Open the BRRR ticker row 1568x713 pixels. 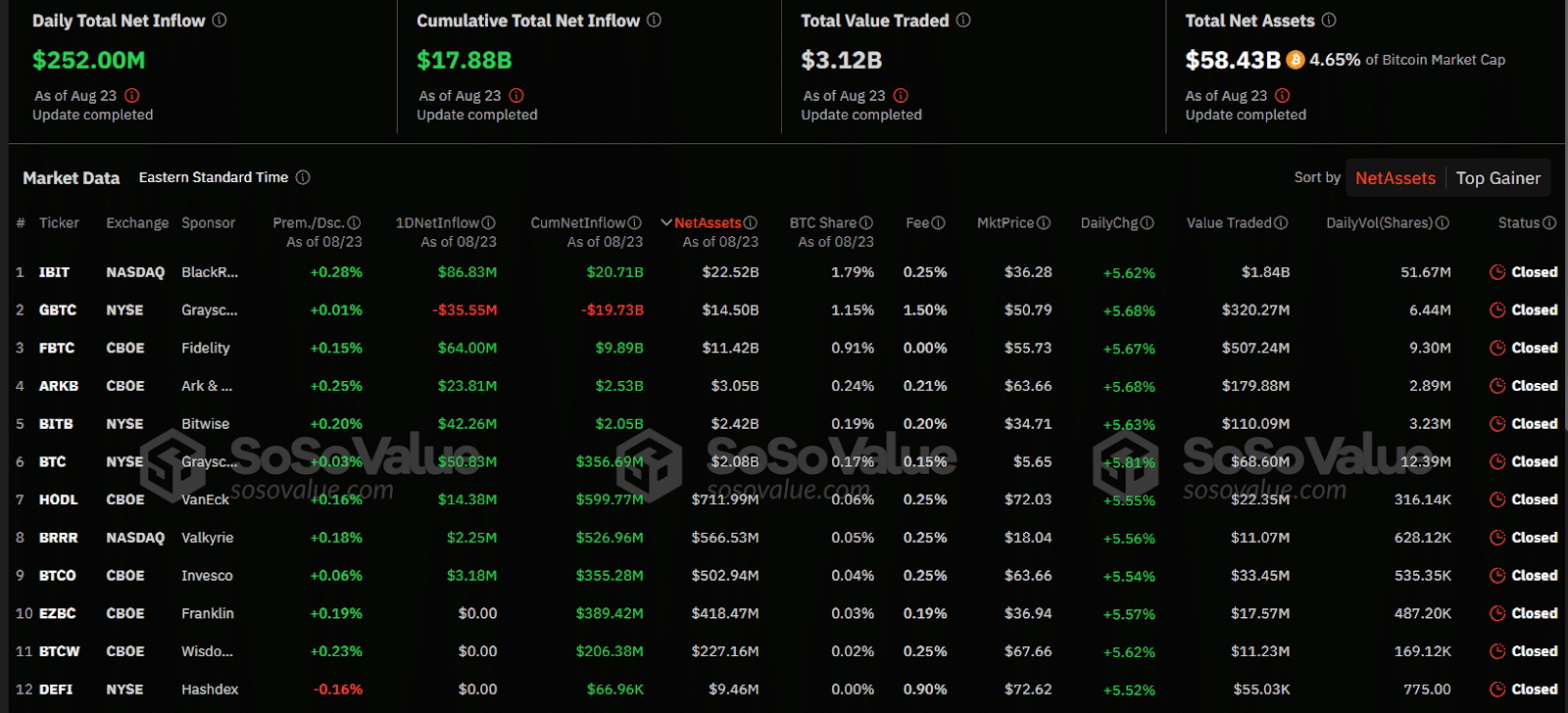(59, 538)
